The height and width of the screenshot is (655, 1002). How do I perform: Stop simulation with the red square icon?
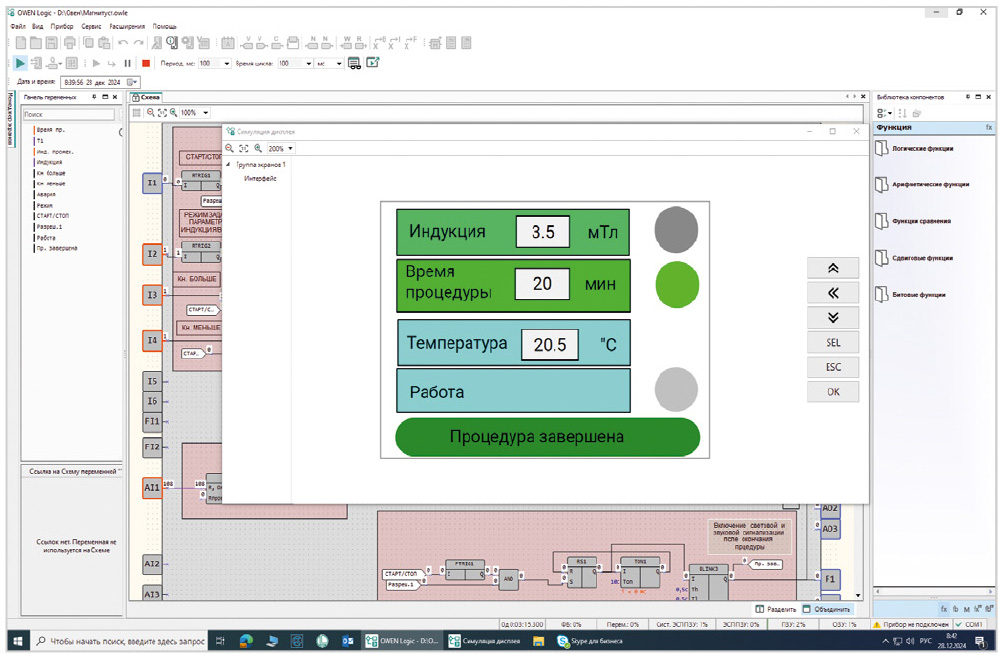[x=146, y=63]
